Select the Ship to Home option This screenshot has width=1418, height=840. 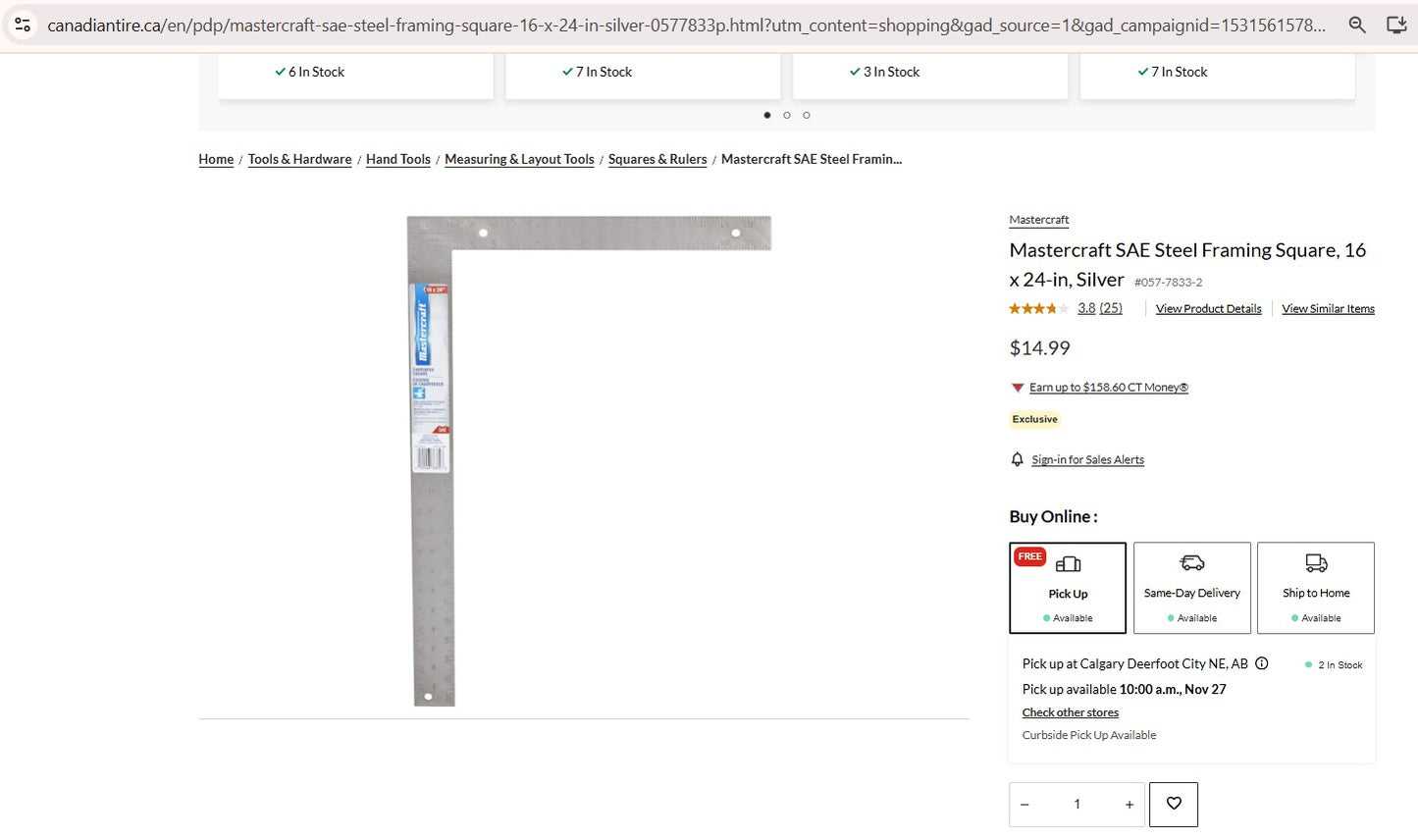coord(1316,588)
